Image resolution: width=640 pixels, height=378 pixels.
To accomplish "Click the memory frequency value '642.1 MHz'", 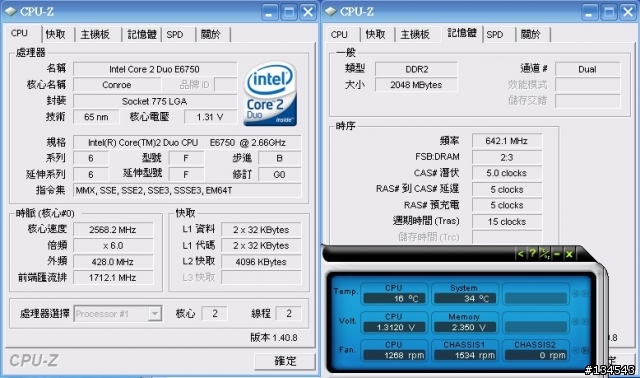I will [507, 141].
